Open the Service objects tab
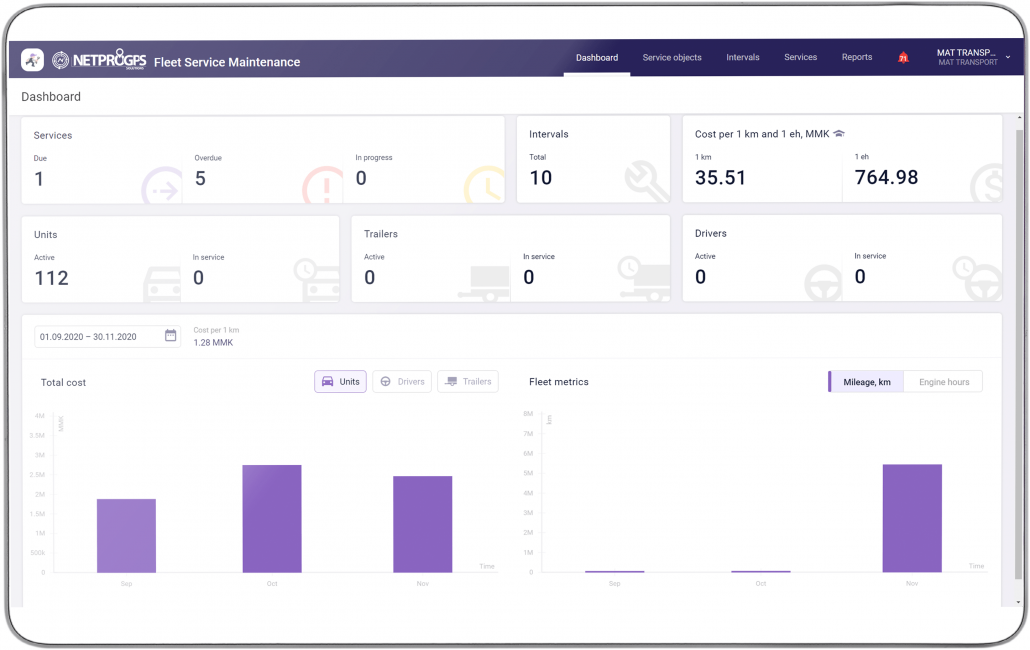This screenshot has height=650, width=1030. [x=672, y=58]
